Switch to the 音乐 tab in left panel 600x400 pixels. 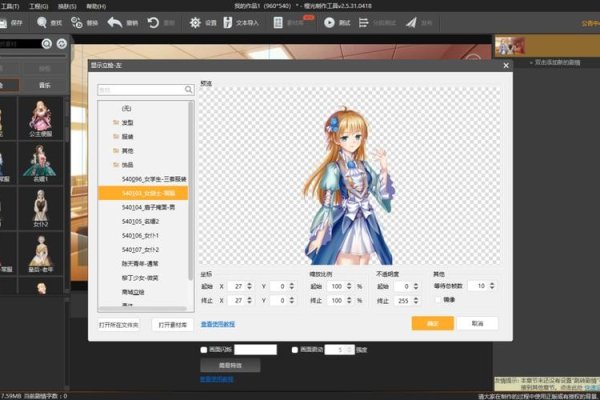(45, 85)
